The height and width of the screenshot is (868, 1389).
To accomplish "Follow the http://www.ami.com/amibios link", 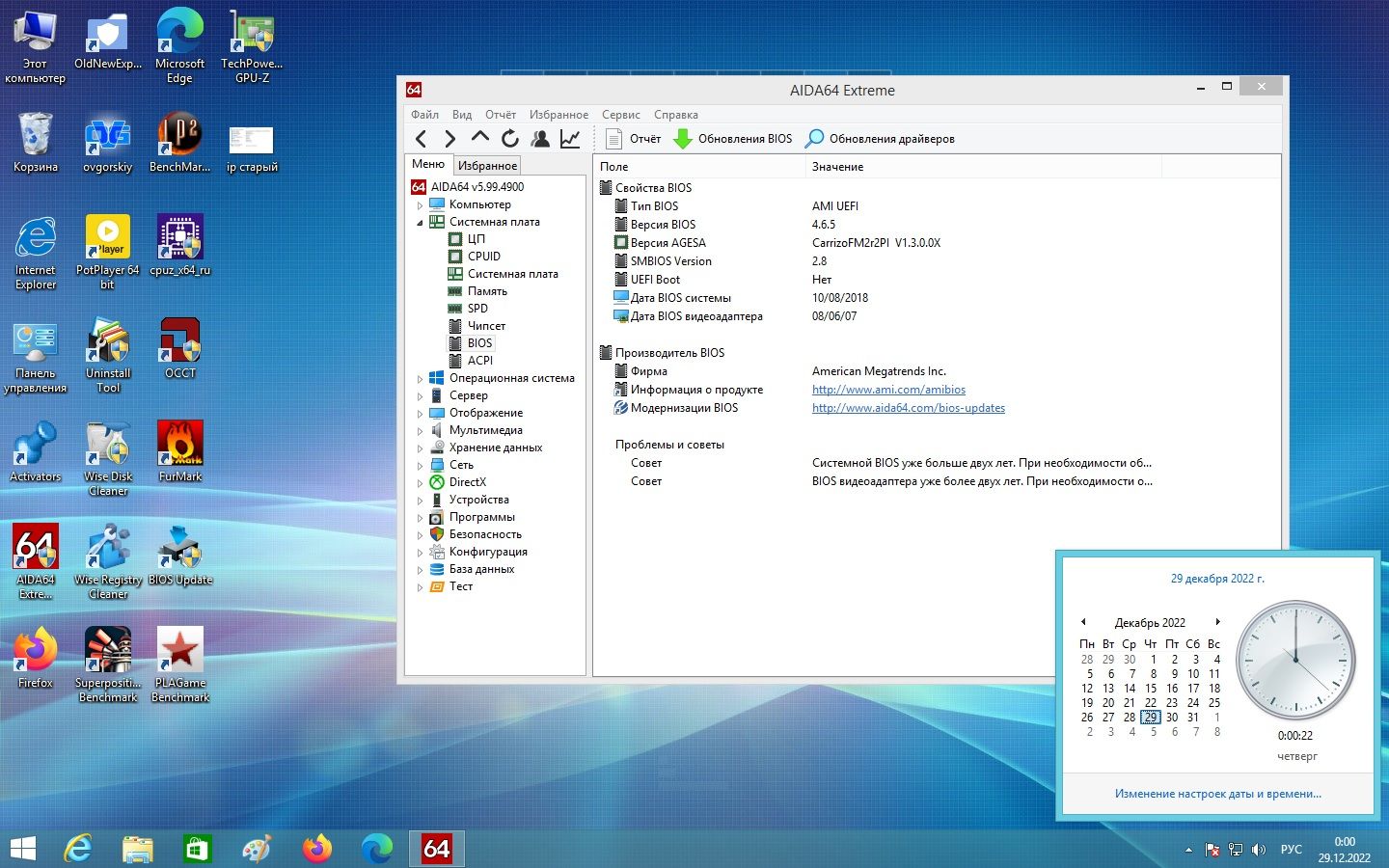I will coord(888,390).
